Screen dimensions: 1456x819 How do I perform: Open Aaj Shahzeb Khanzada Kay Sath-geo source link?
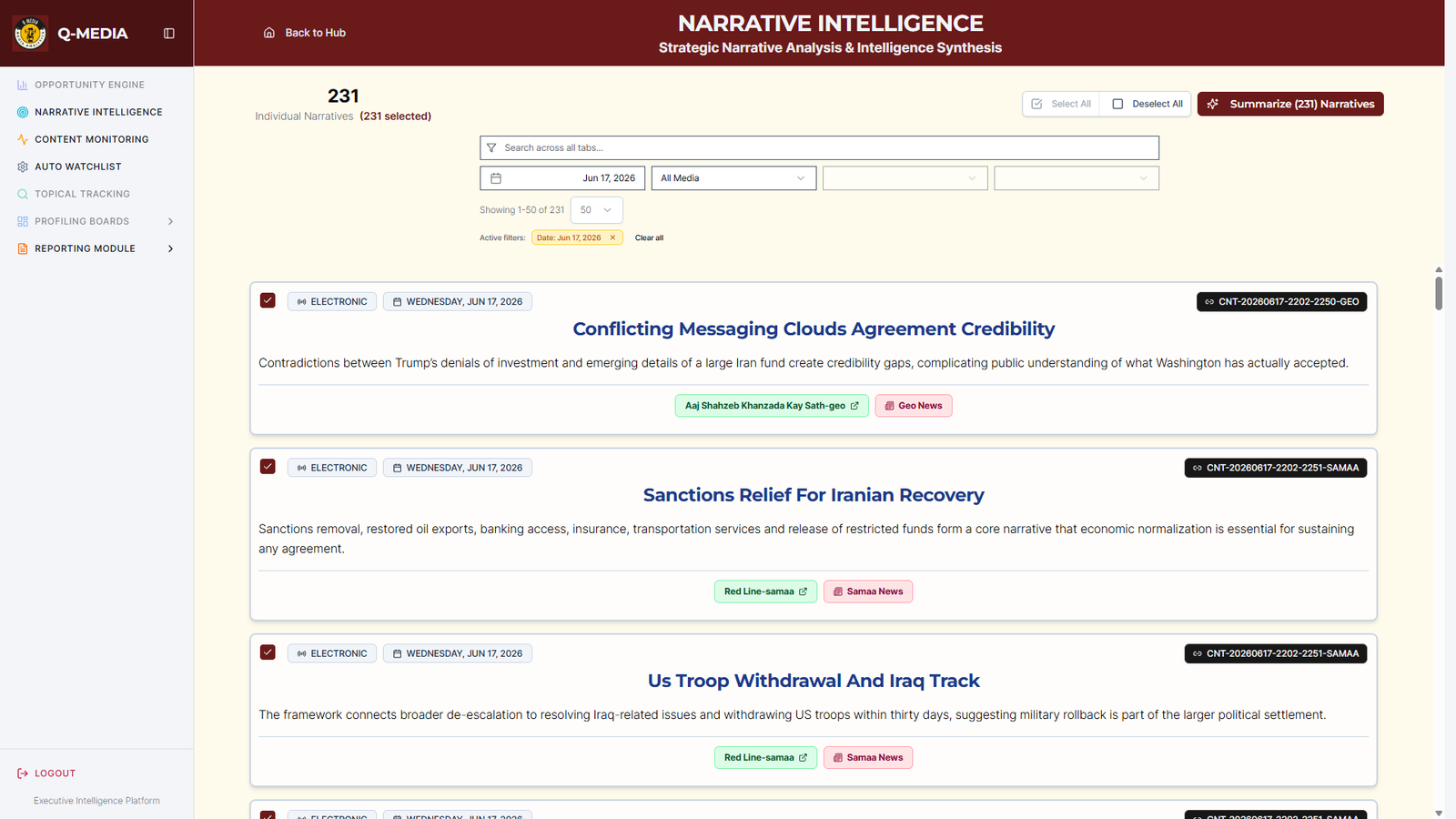point(772,406)
